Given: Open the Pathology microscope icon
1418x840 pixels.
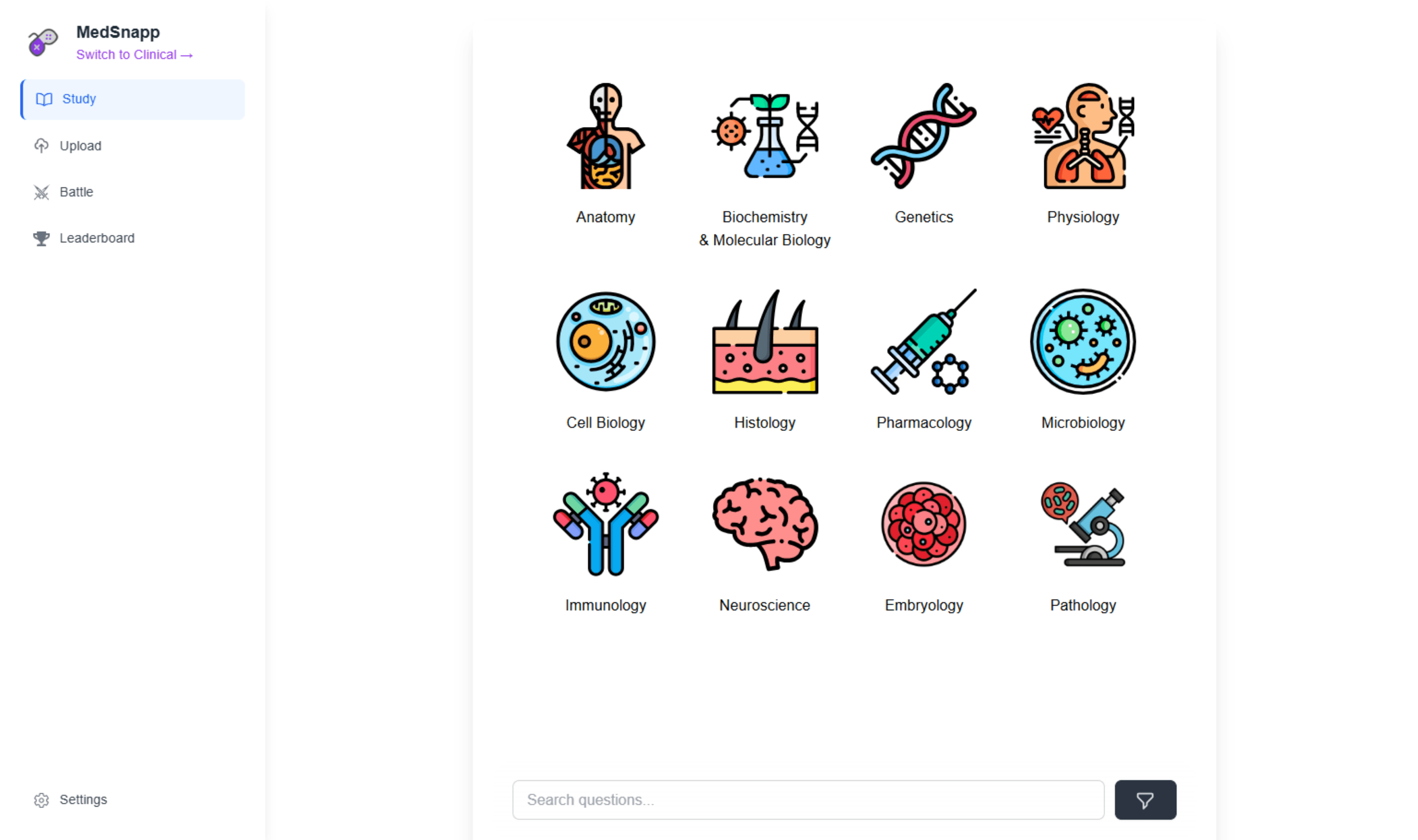Looking at the screenshot, I should tap(1082, 523).
